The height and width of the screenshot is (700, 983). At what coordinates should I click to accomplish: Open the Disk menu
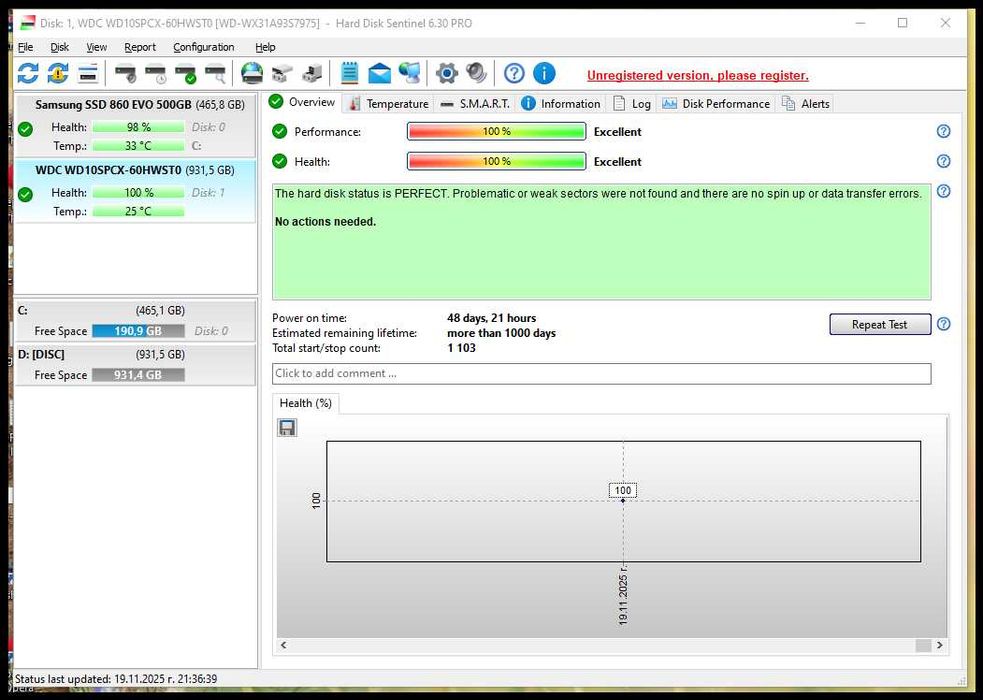pyautogui.click(x=60, y=47)
